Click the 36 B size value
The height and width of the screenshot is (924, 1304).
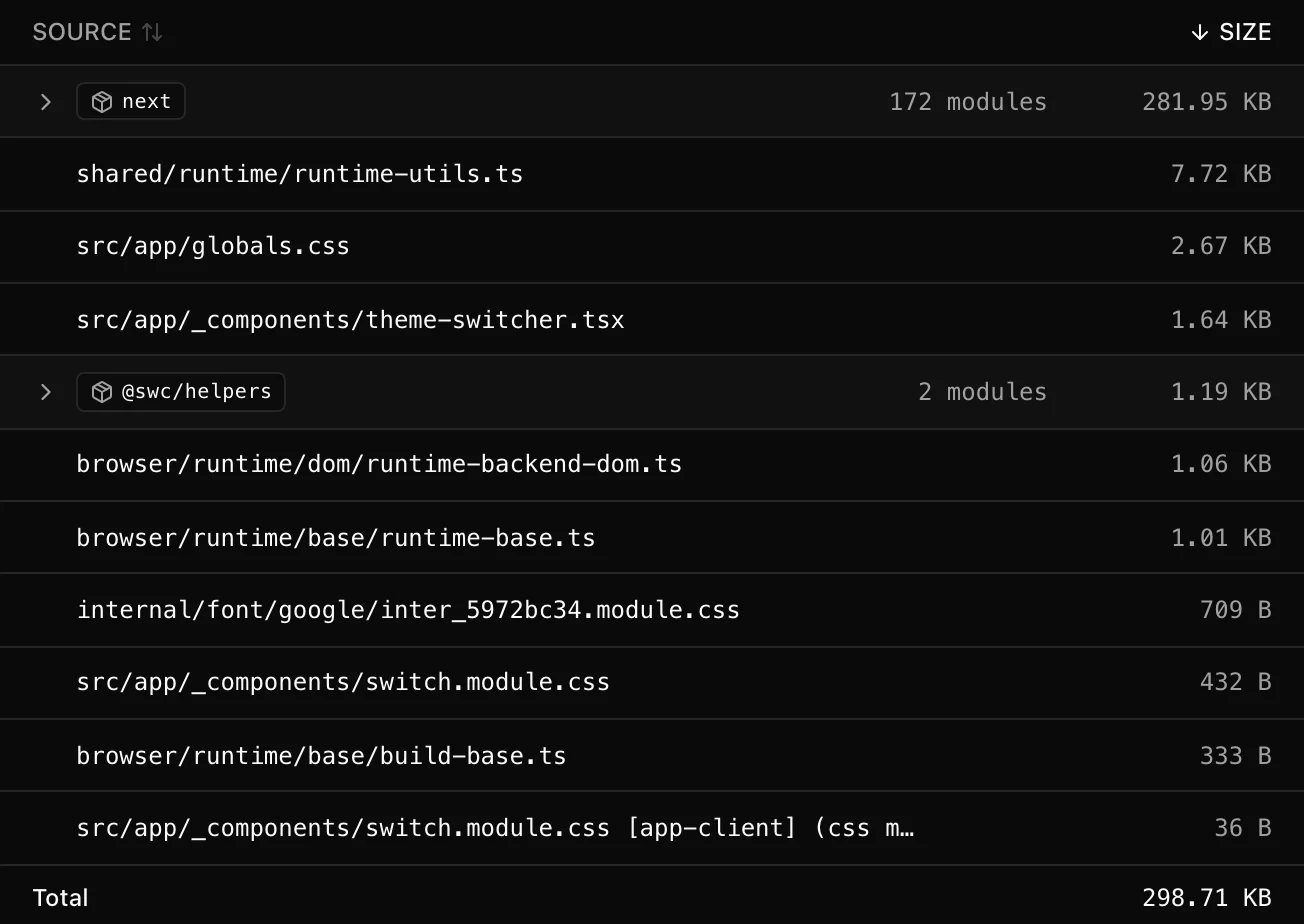tap(1243, 828)
